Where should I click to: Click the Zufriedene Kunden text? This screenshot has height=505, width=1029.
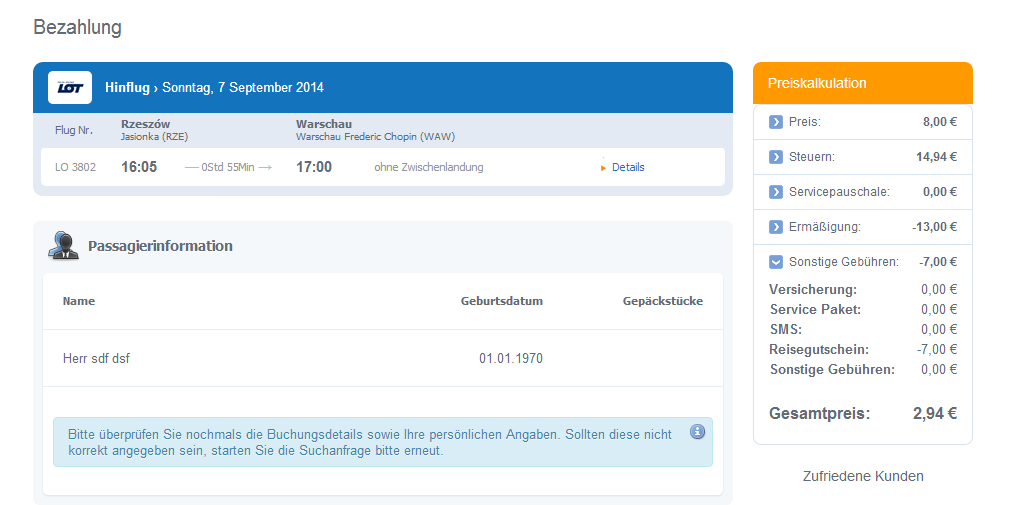point(863,476)
